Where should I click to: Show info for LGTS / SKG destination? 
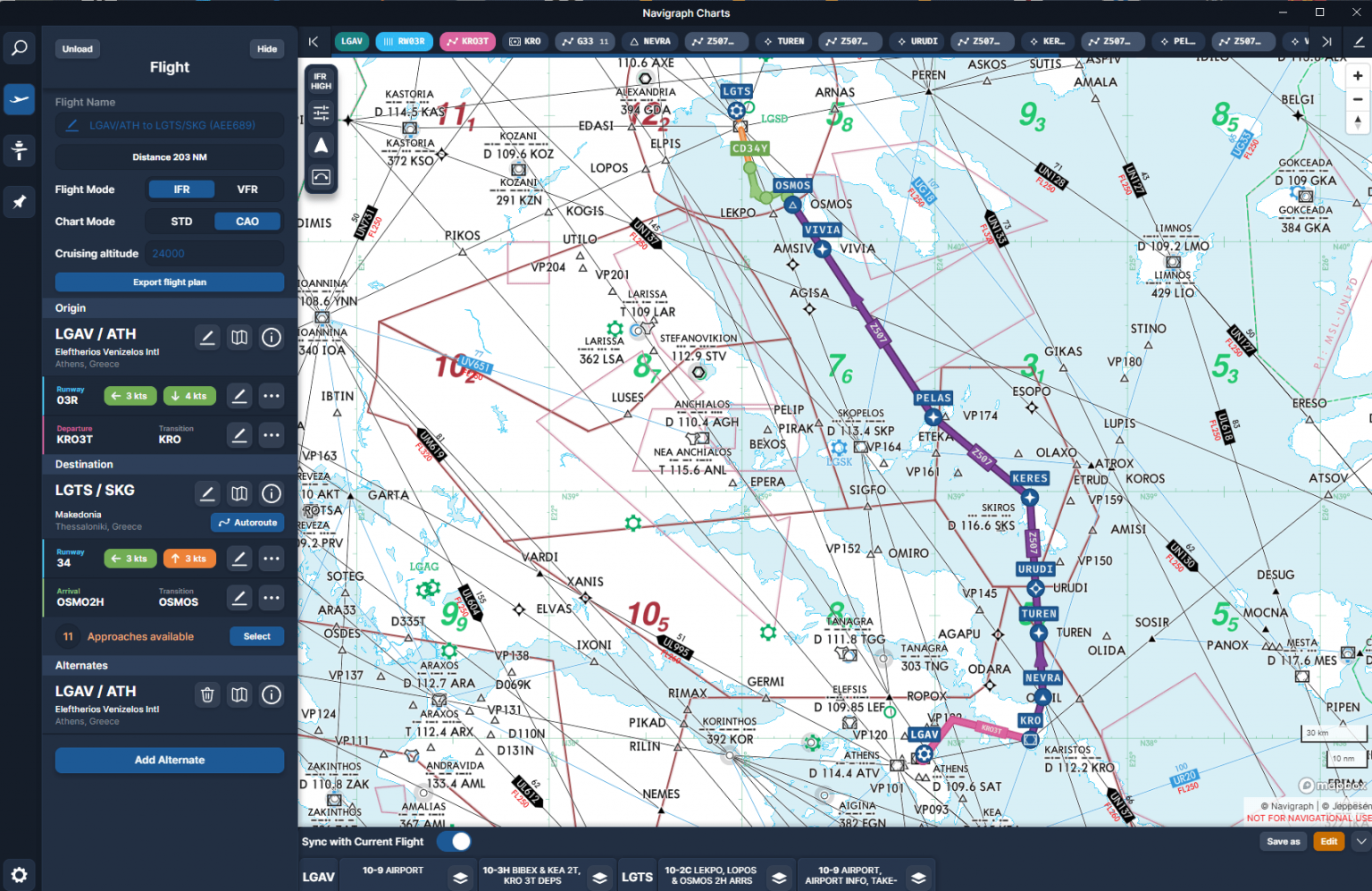[x=272, y=493]
